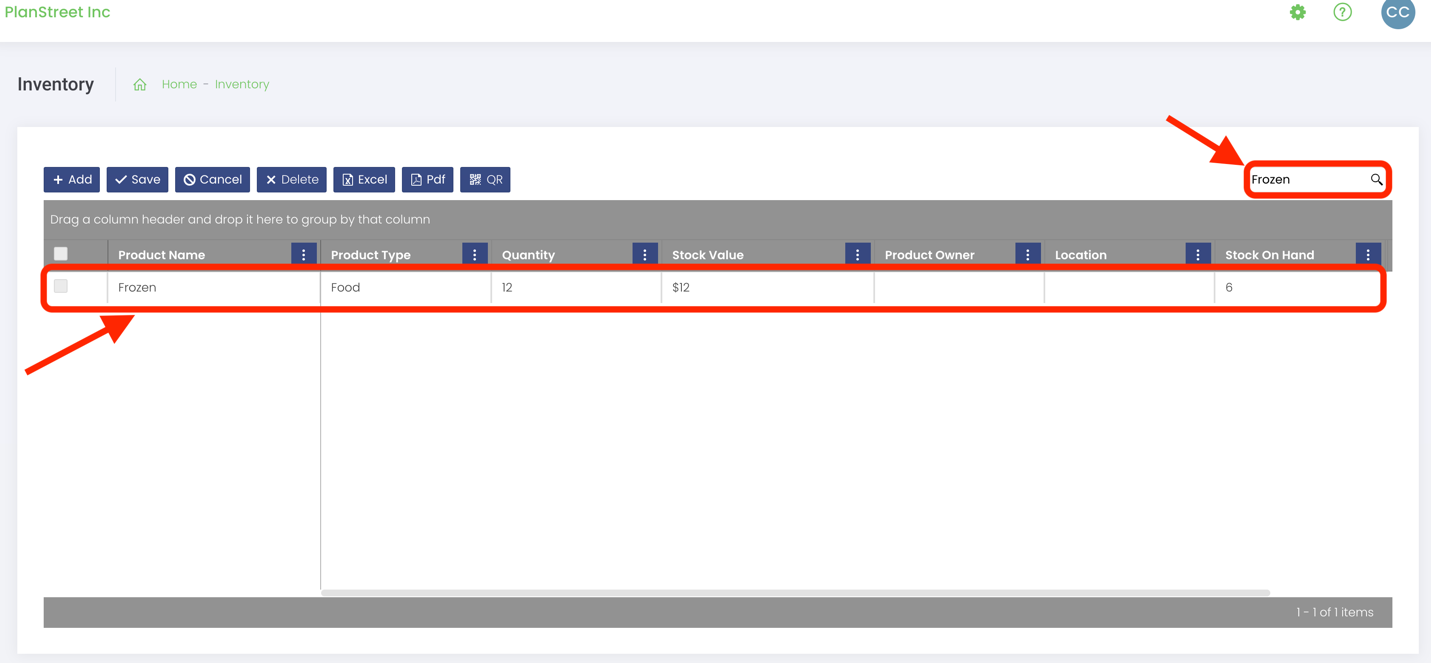Open the Inventory breadcrumb link

click(242, 85)
